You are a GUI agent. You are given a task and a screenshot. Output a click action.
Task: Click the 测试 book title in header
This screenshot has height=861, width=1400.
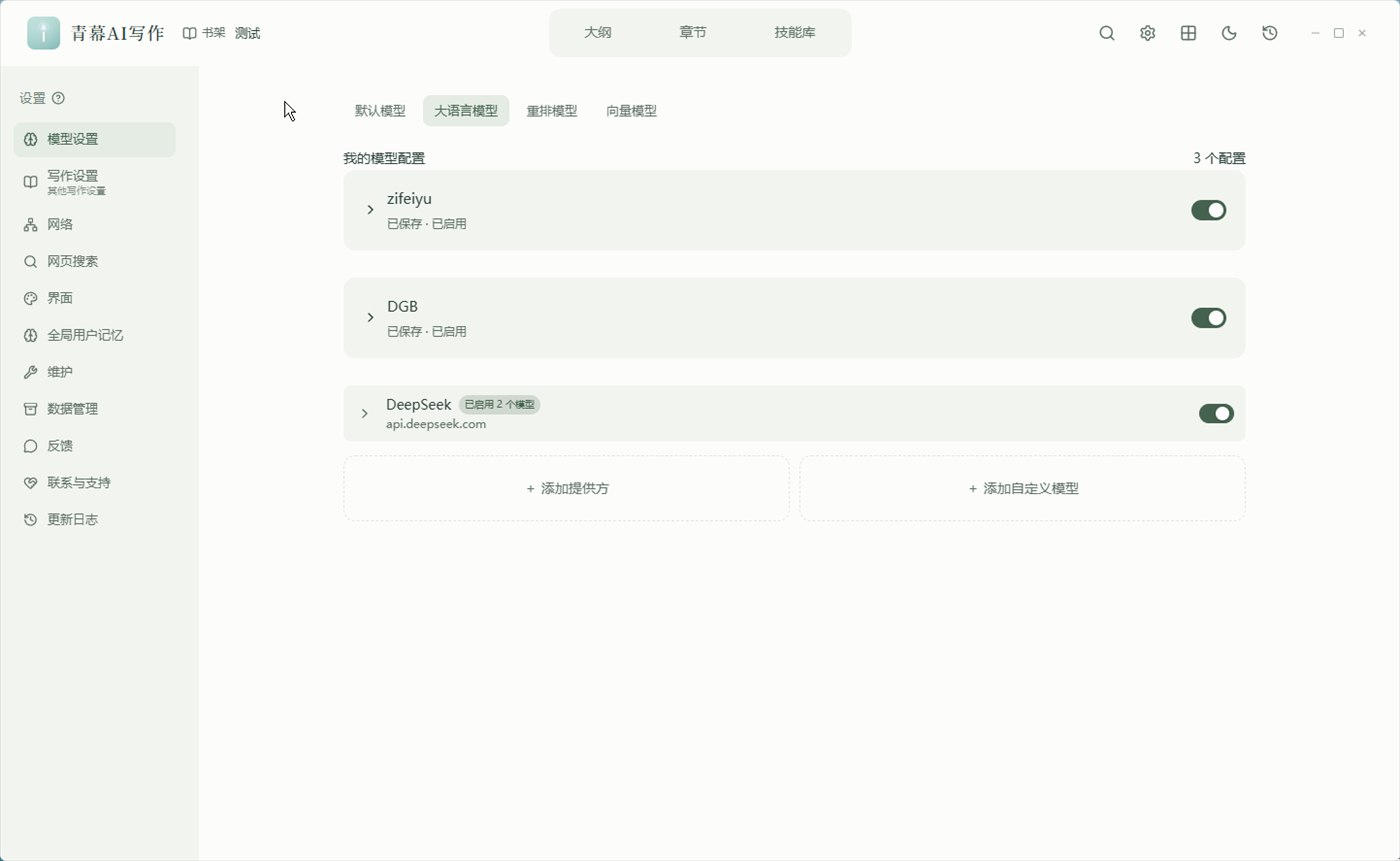[247, 33]
